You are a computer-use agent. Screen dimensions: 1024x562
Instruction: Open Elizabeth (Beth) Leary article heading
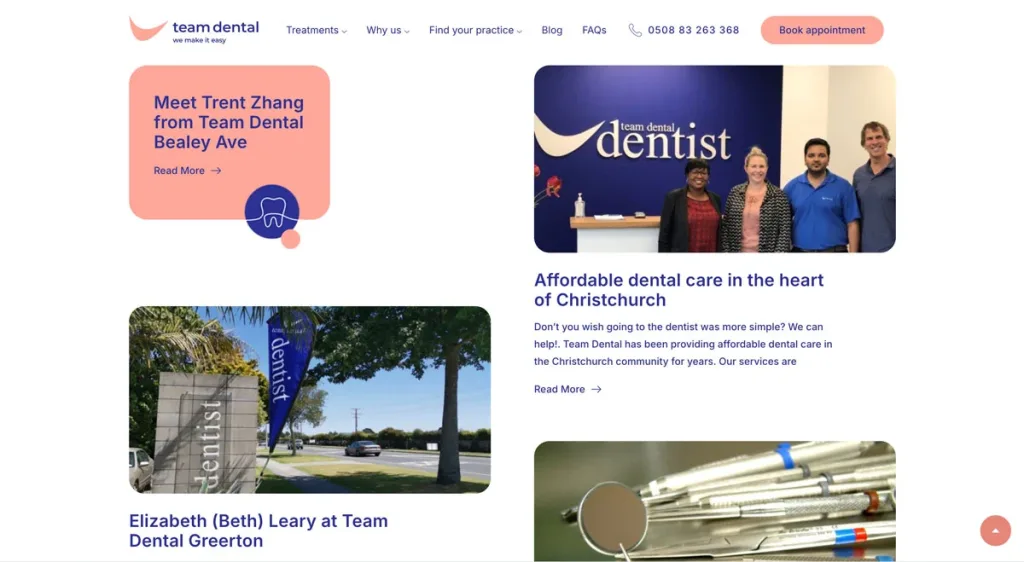[259, 531]
